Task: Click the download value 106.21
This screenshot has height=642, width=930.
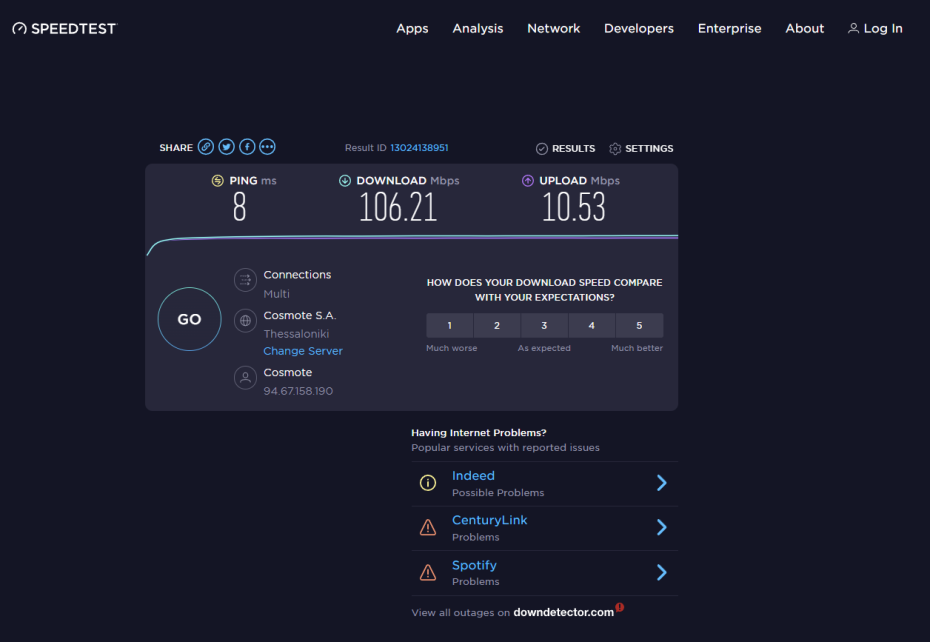Action: [x=398, y=208]
